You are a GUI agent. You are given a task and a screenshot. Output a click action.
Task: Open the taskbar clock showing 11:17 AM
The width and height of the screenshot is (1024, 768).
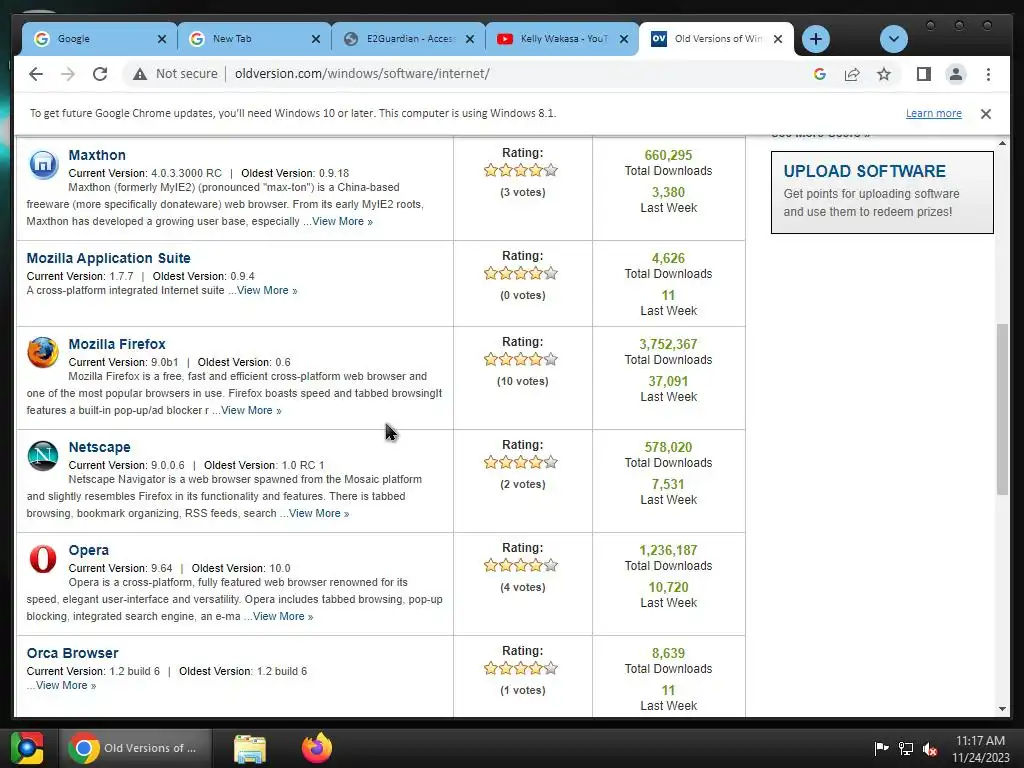click(x=981, y=749)
